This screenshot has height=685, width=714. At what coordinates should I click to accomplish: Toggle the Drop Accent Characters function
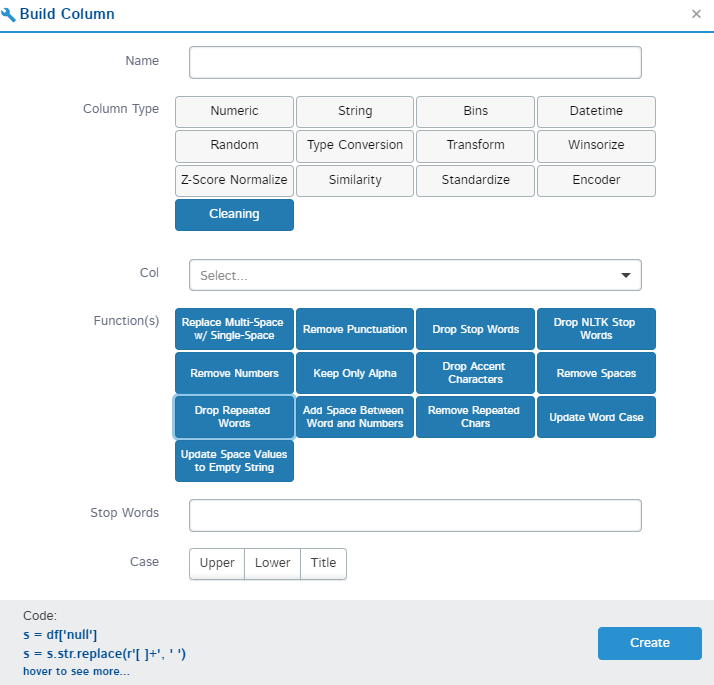click(475, 373)
